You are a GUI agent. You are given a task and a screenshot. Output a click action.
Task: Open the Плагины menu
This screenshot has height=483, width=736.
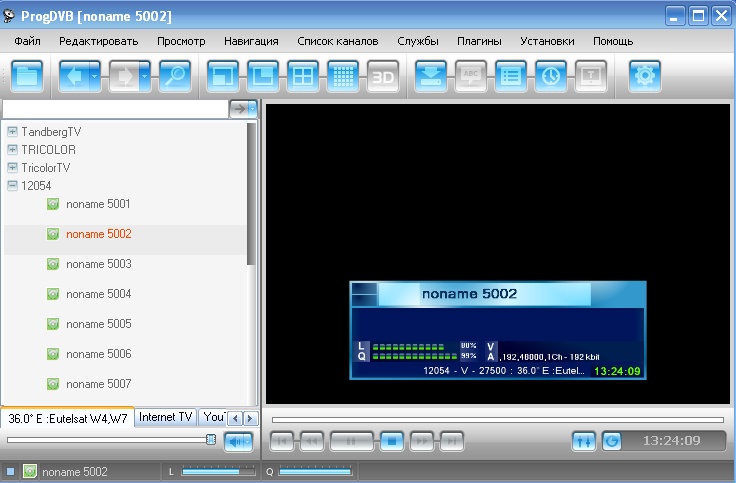click(x=479, y=41)
